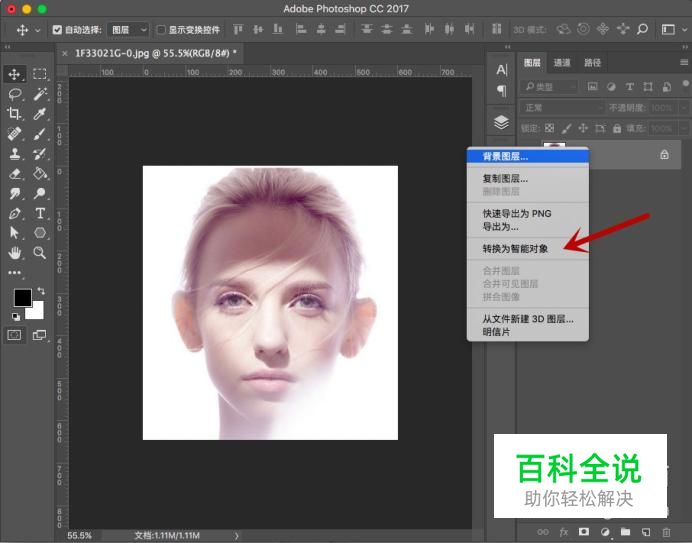692x543 pixels.
Task: Close the 1F33021G-0.jpg document tab
Action: click(66, 53)
